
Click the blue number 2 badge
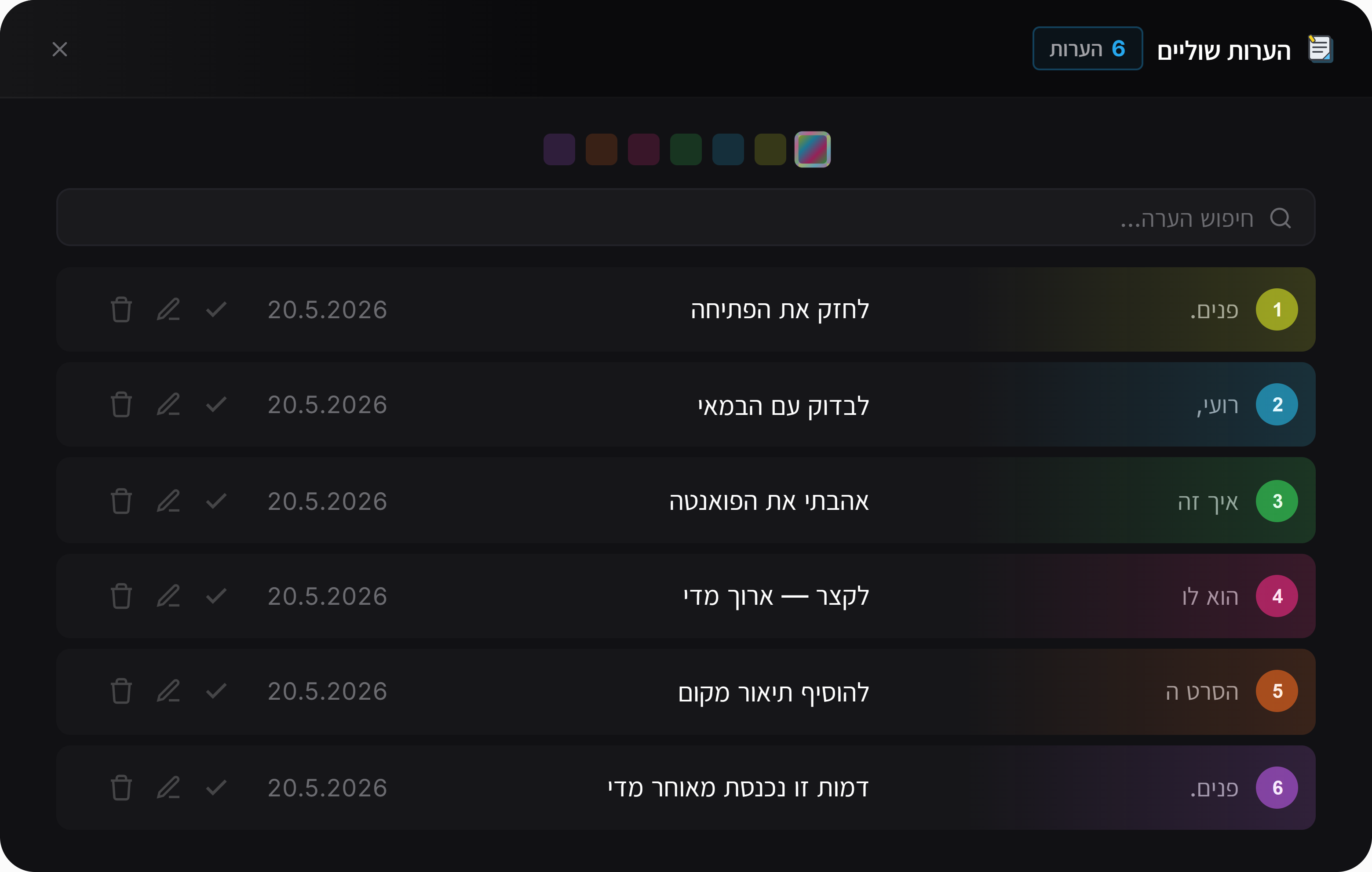point(1277,404)
